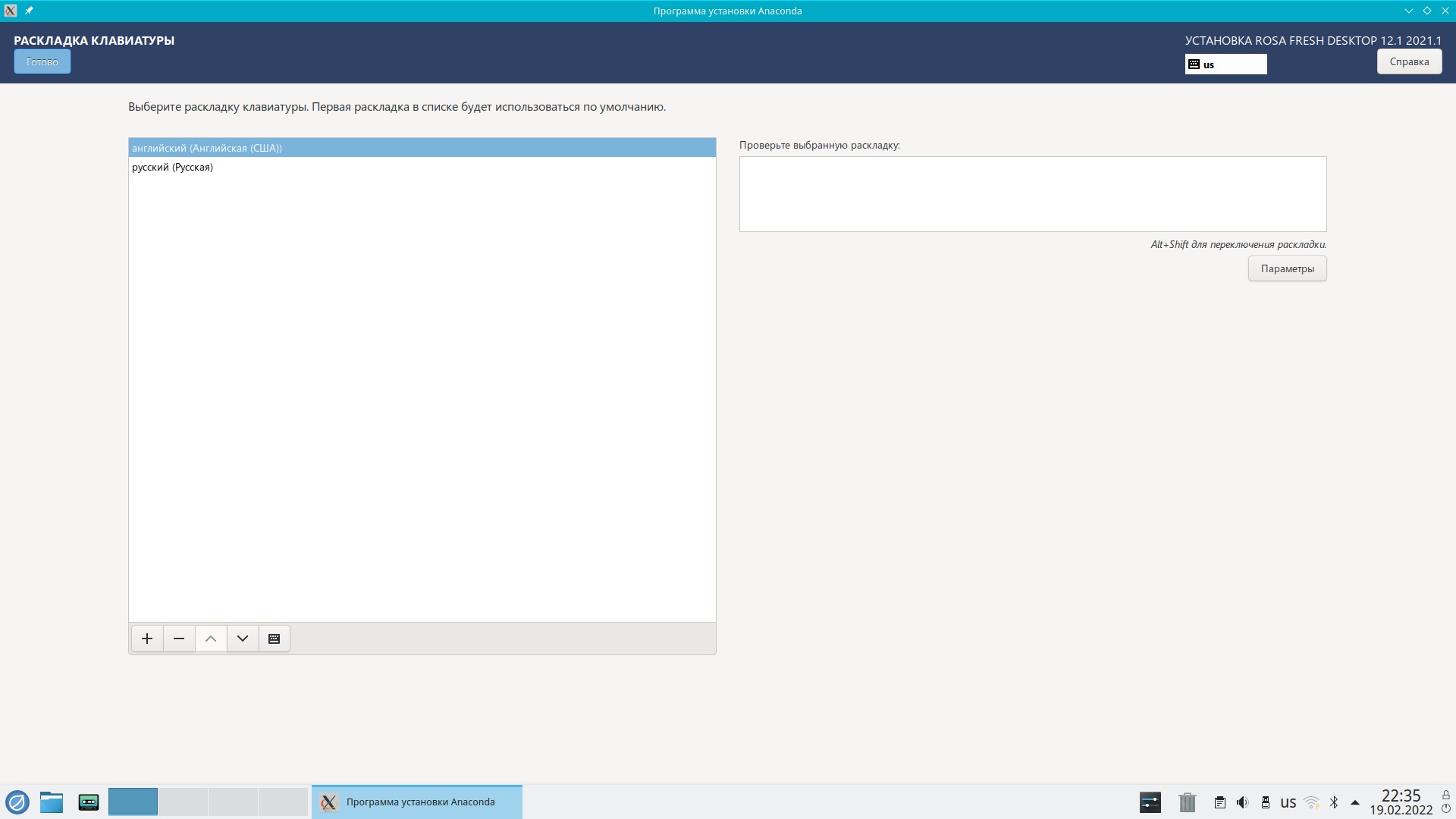Remove selected layout with minus button
This screenshot has height=819, width=1456.
pos(179,639)
